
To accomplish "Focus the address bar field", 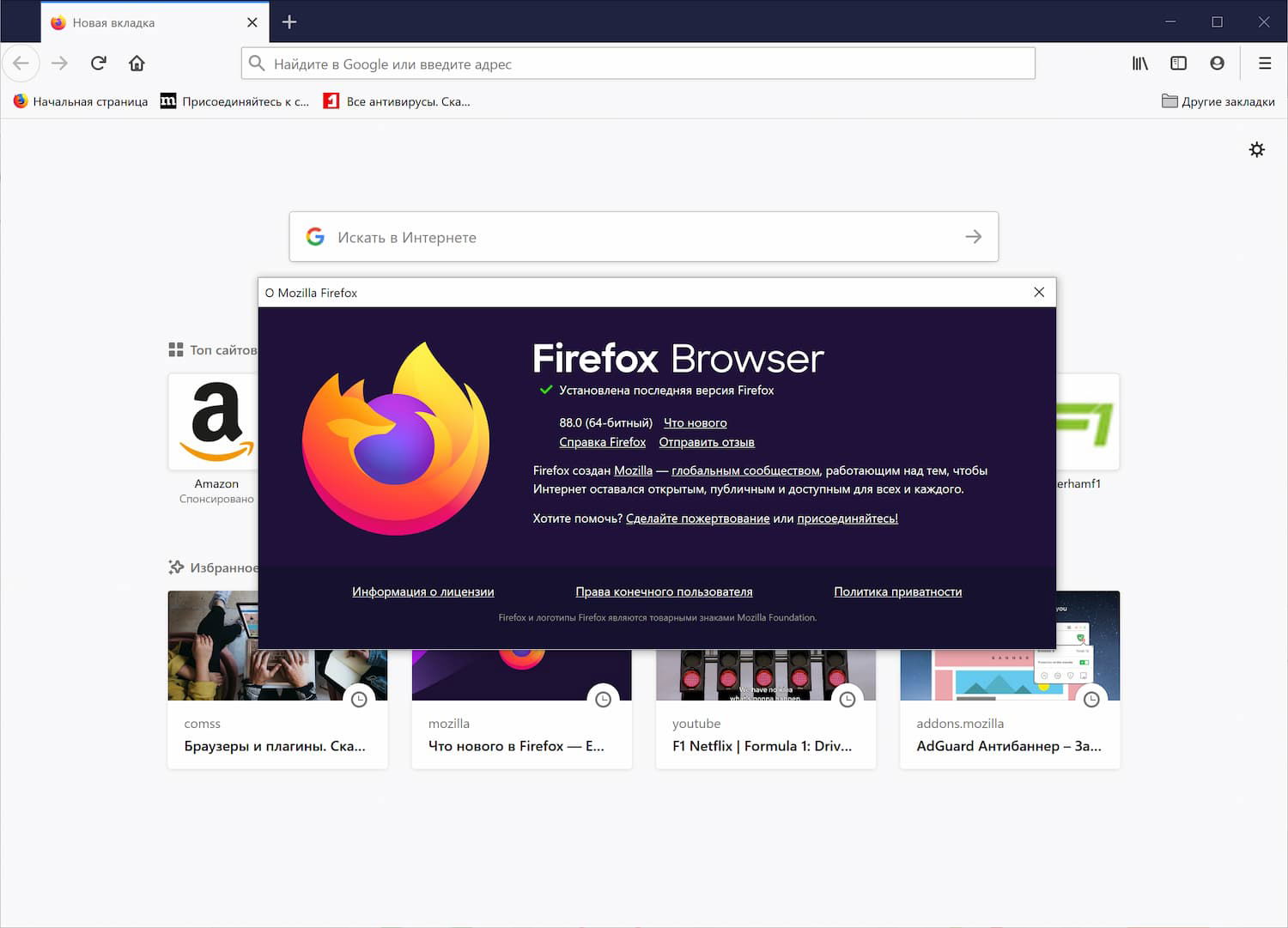I will 638,64.
